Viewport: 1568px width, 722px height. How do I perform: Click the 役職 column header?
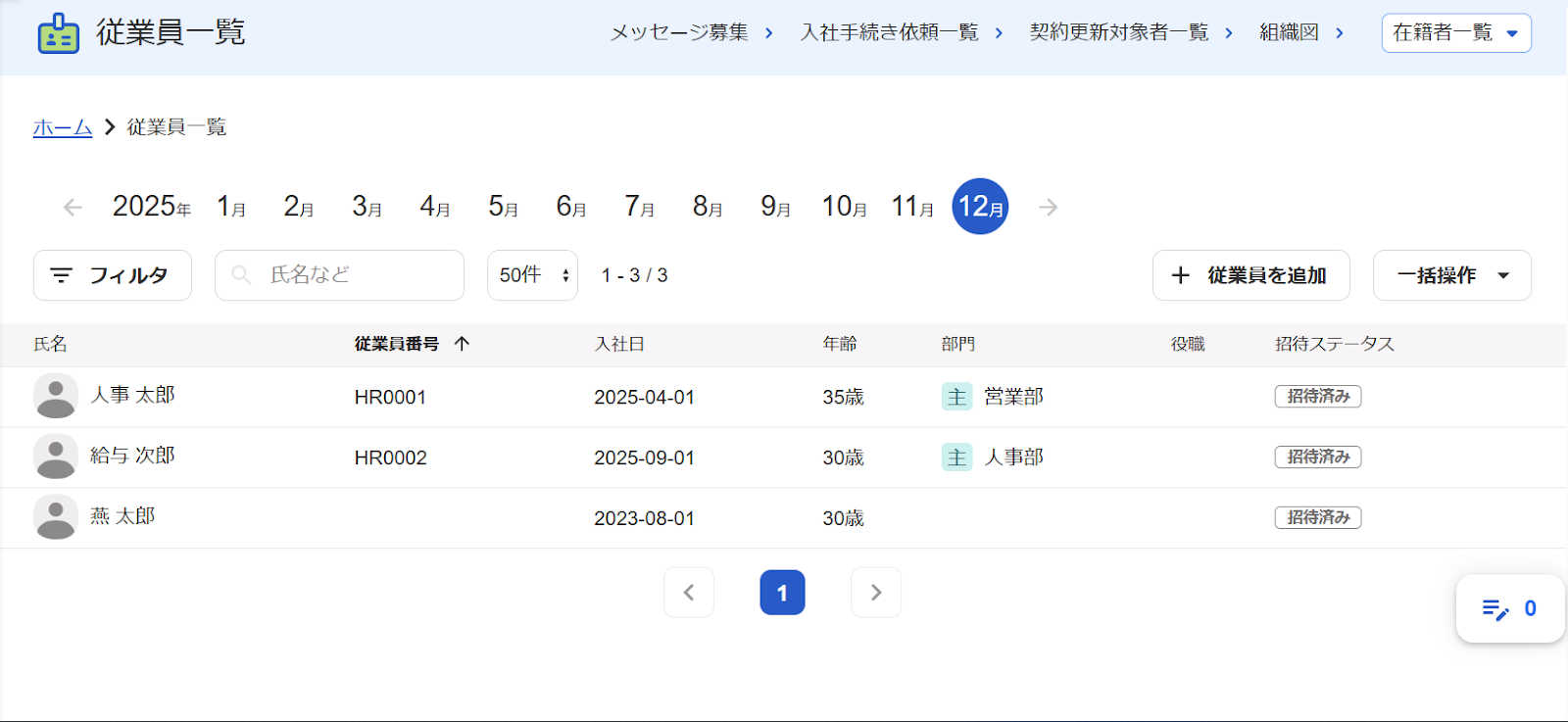click(x=1188, y=344)
